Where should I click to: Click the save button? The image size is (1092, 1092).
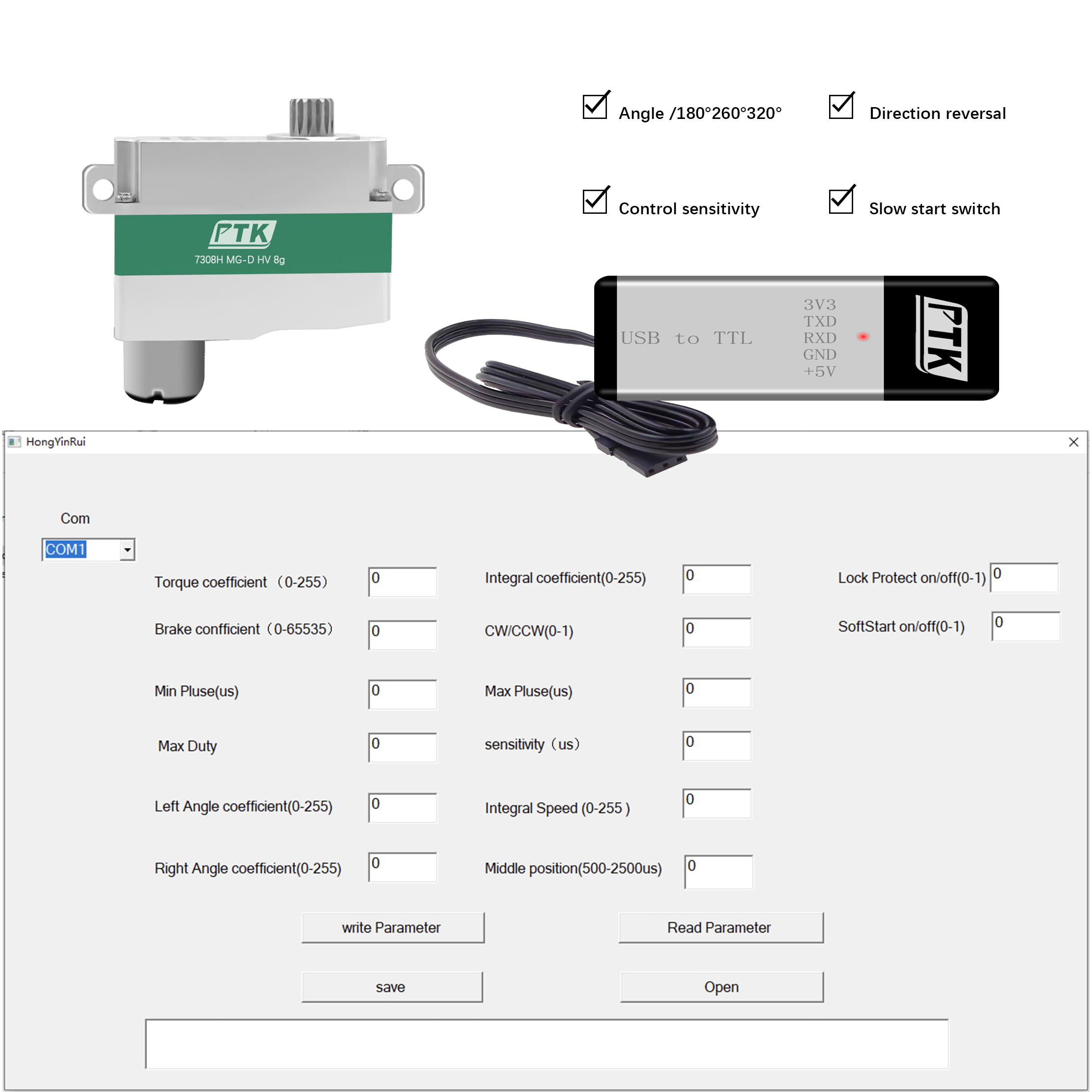pyautogui.click(x=392, y=987)
